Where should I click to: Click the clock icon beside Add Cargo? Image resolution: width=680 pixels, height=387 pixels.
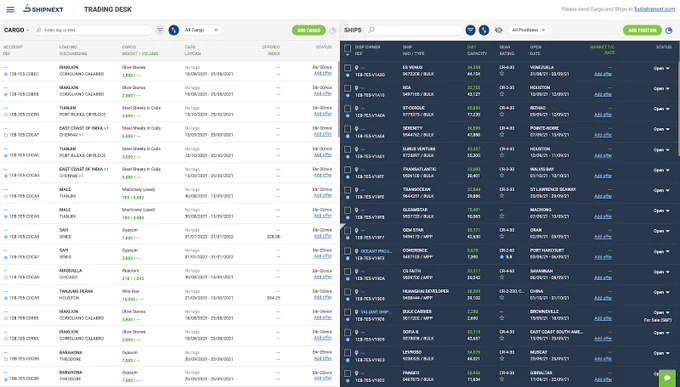(333, 30)
